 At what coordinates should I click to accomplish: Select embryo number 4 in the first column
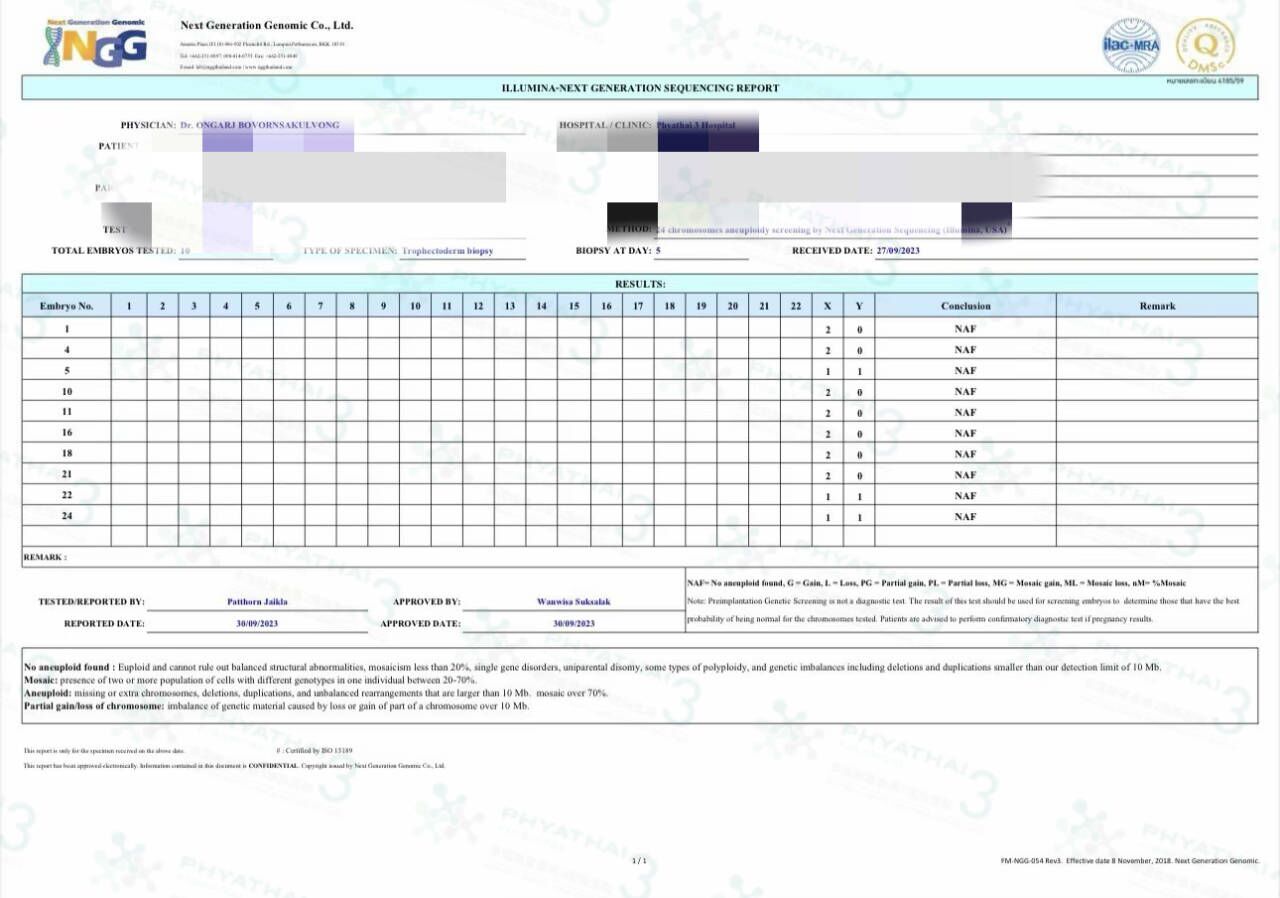(x=67, y=350)
